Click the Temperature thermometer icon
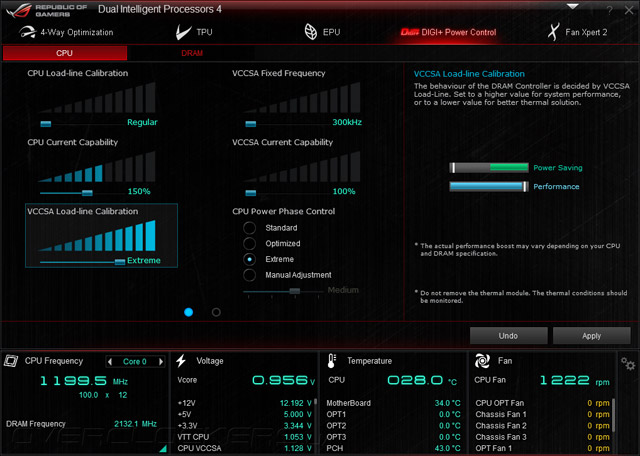This screenshot has width=640, height=456. 331,361
